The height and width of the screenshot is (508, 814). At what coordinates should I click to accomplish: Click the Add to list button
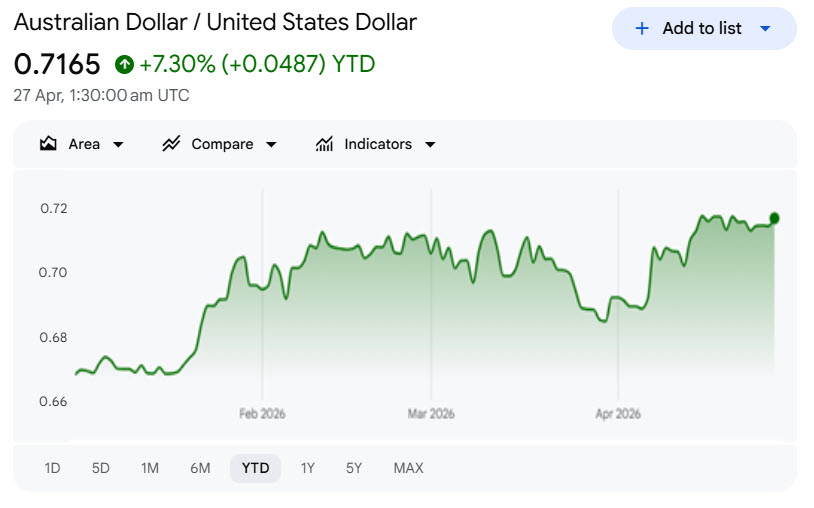click(x=702, y=29)
